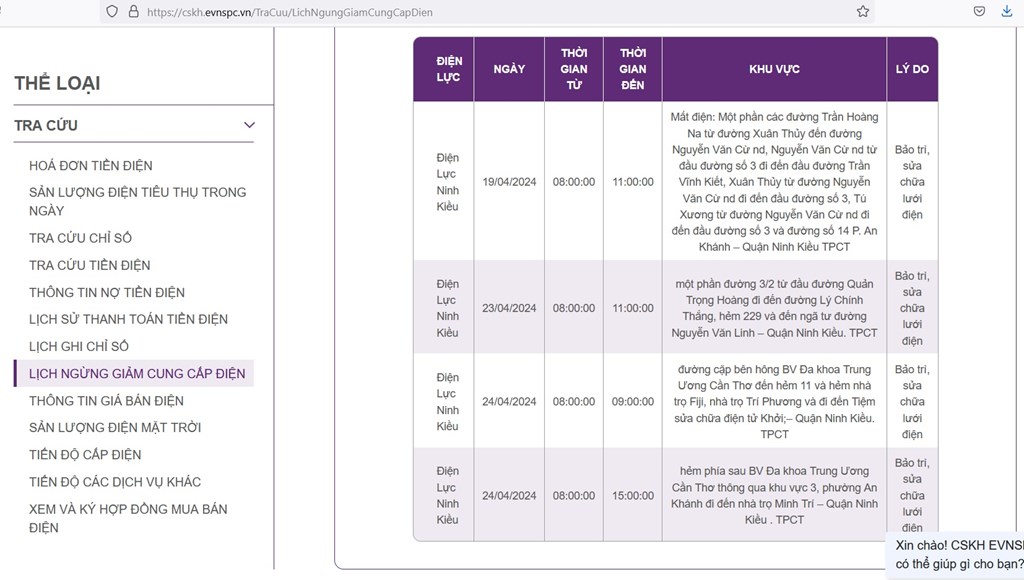Open LỊCH SỬ THANH TOÁN TIỀN ĐIỆN
The height and width of the screenshot is (580, 1024).
(x=129, y=319)
